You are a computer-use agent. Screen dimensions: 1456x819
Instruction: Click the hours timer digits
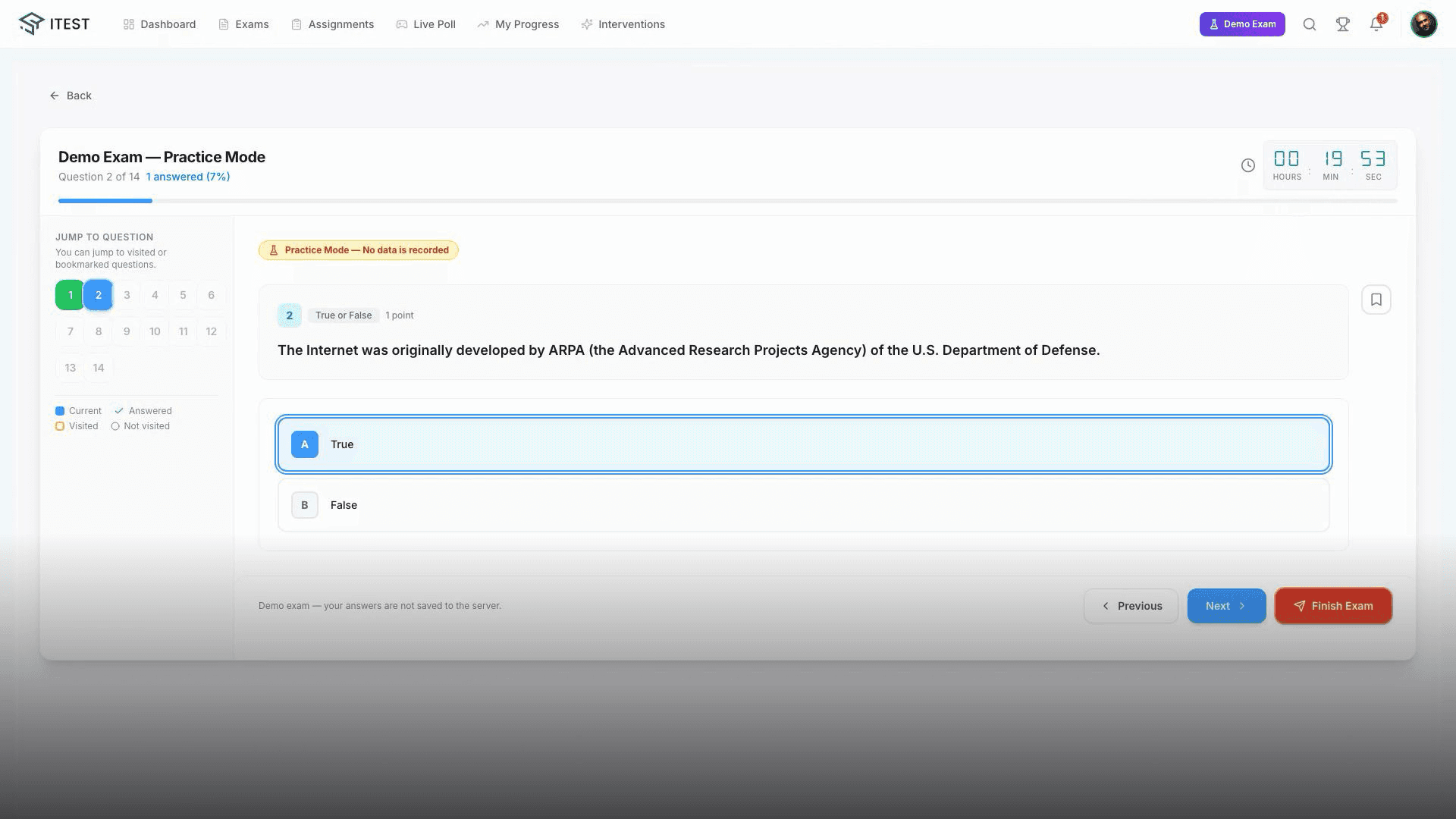(x=1286, y=158)
